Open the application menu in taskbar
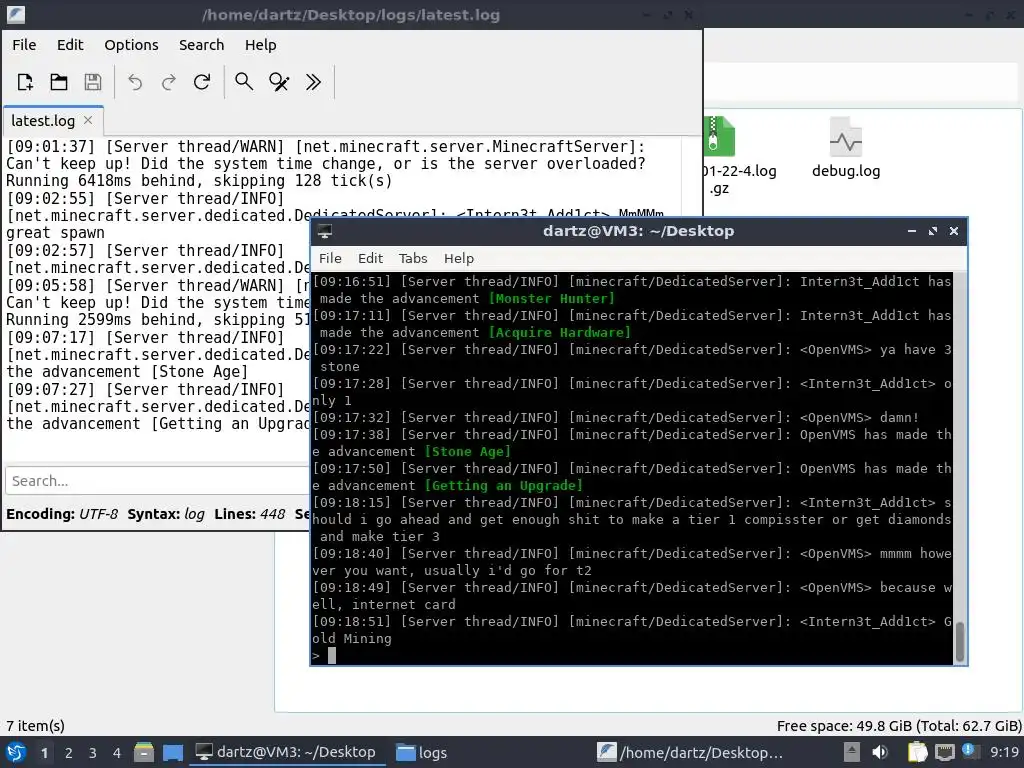The height and width of the screenshot is (768, 1024). pos(16,752)
